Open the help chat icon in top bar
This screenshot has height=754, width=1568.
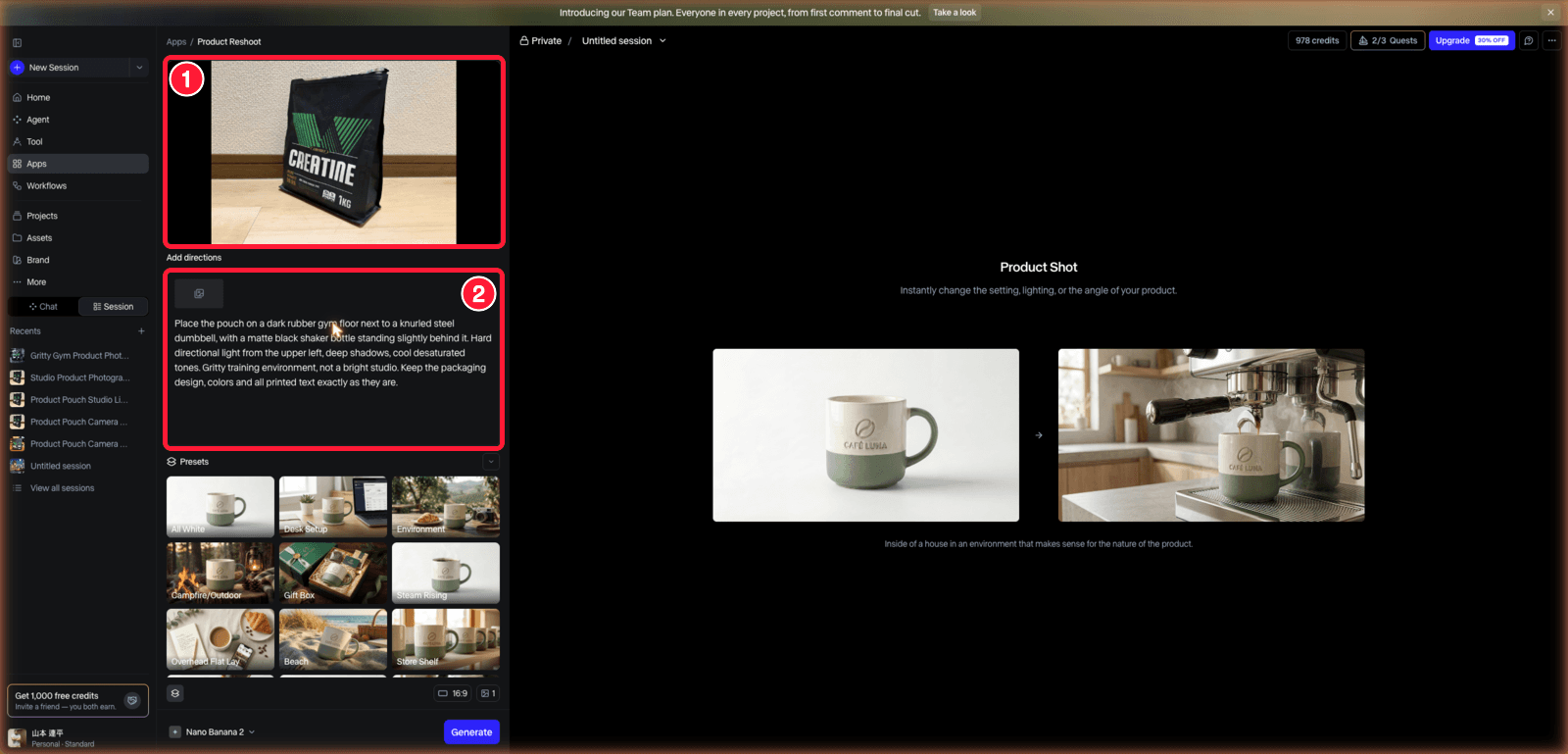click(x=1529, y=40)
